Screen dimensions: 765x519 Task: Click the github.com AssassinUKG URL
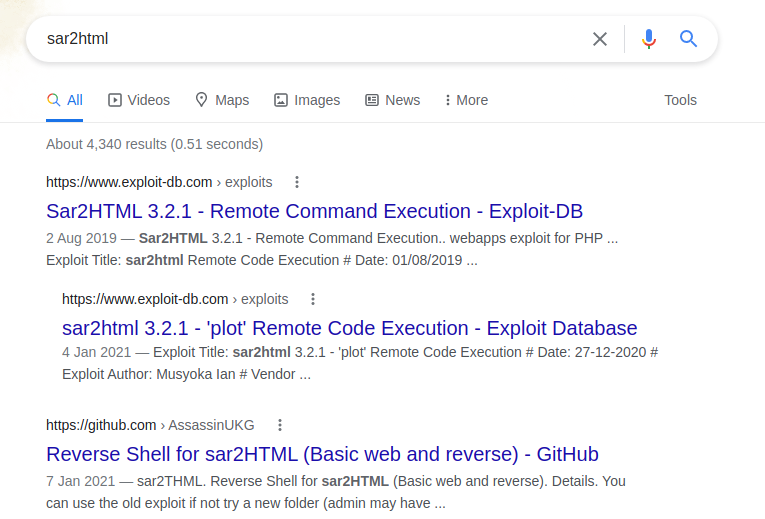(150, 425)
